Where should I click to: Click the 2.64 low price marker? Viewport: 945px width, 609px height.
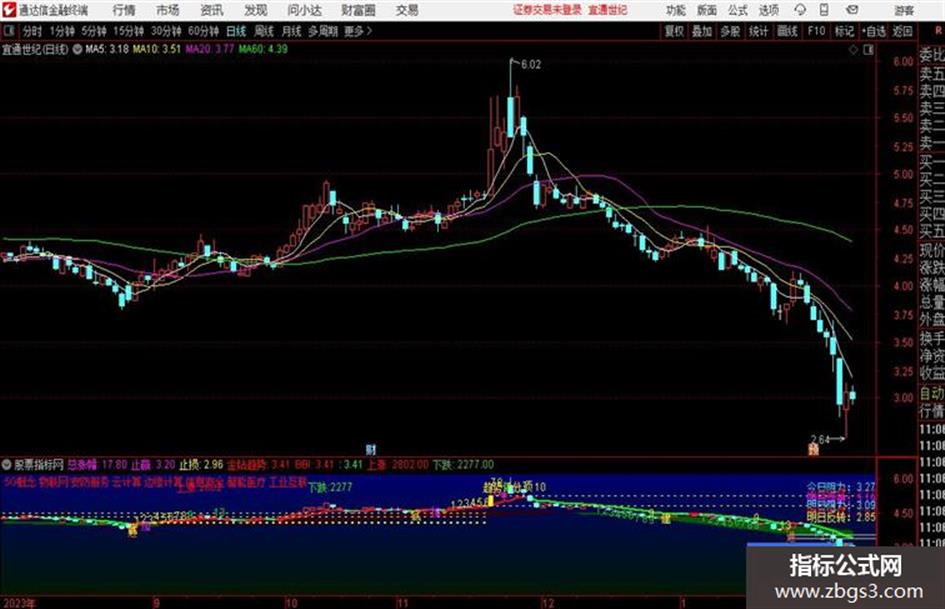820,439
